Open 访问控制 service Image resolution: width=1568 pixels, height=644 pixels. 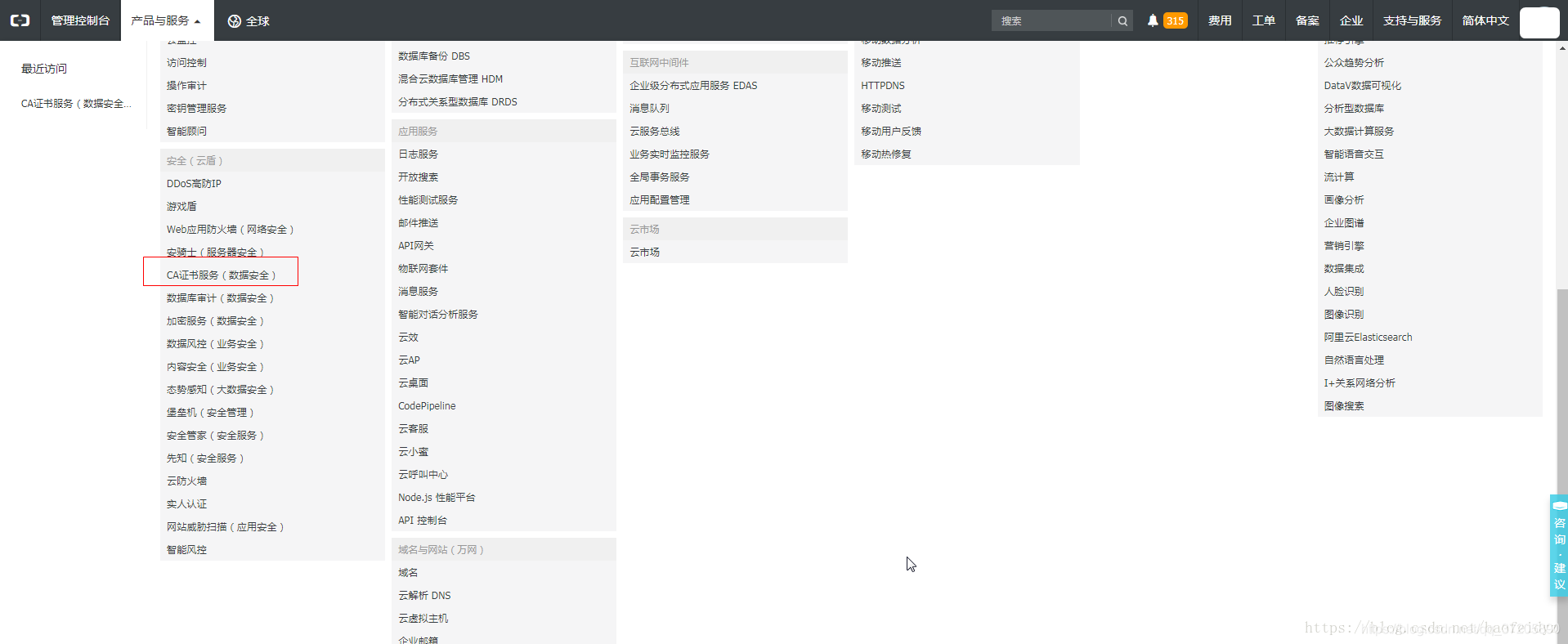[186, 63]
